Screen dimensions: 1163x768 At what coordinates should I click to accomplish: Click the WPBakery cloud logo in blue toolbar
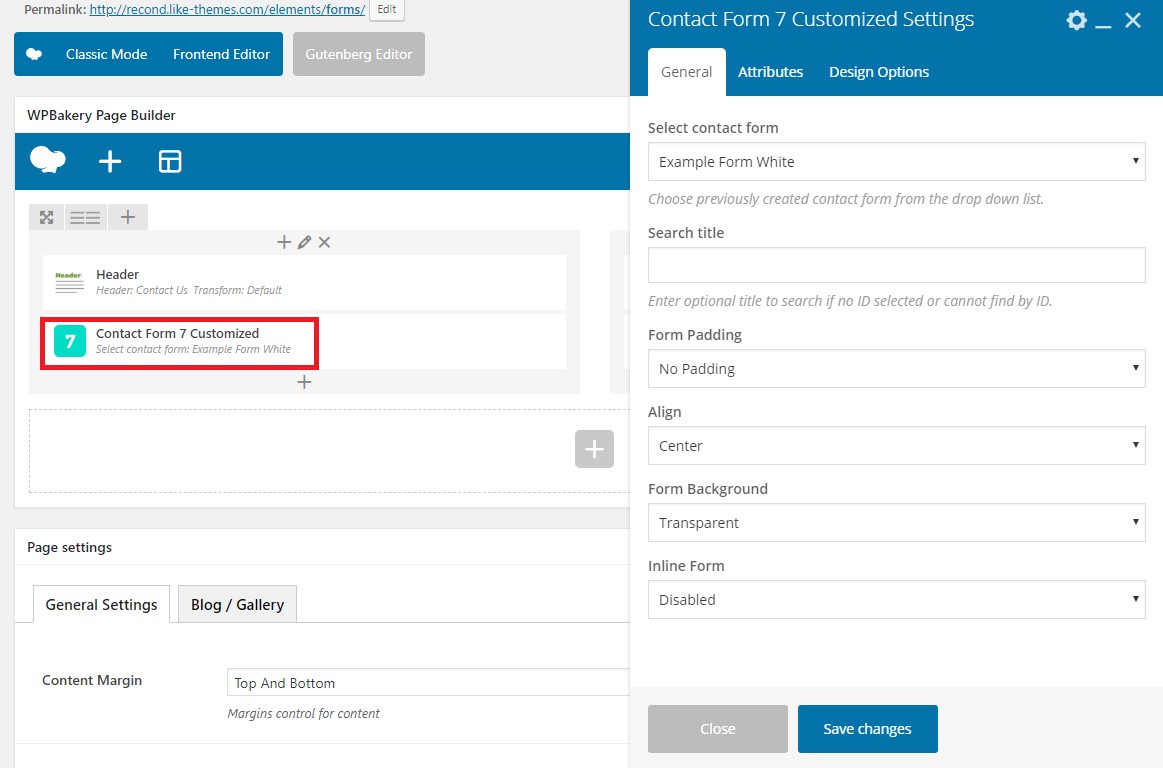(47, 160)
